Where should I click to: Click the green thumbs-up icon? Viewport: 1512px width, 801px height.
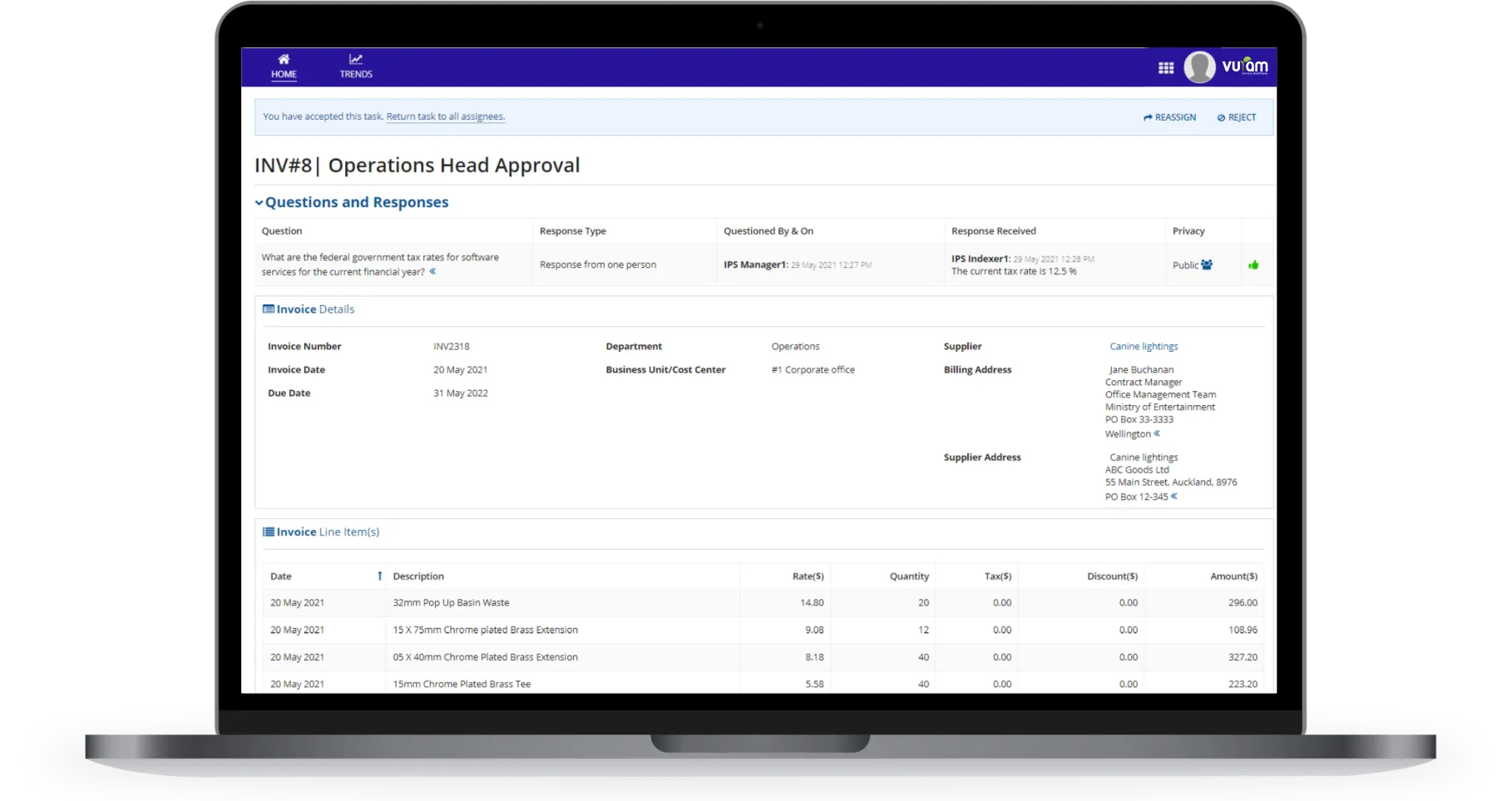point(1253,265)
